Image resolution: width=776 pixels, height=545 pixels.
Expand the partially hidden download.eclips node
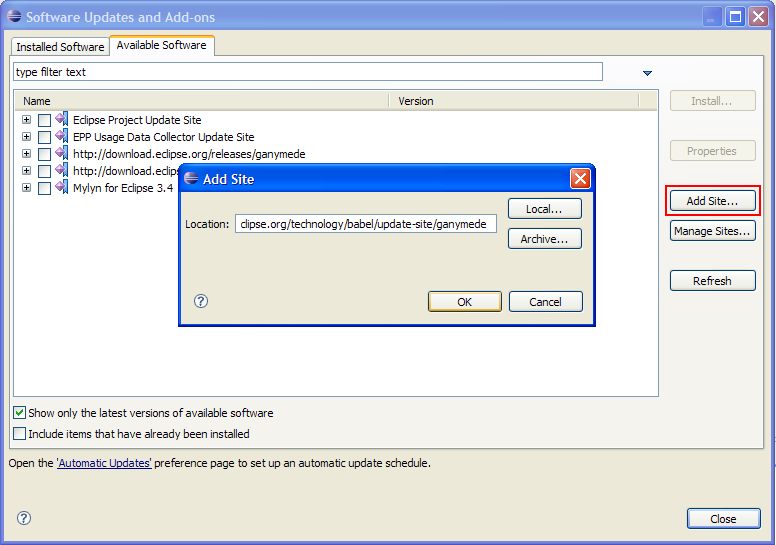click(x=26, y=171)
